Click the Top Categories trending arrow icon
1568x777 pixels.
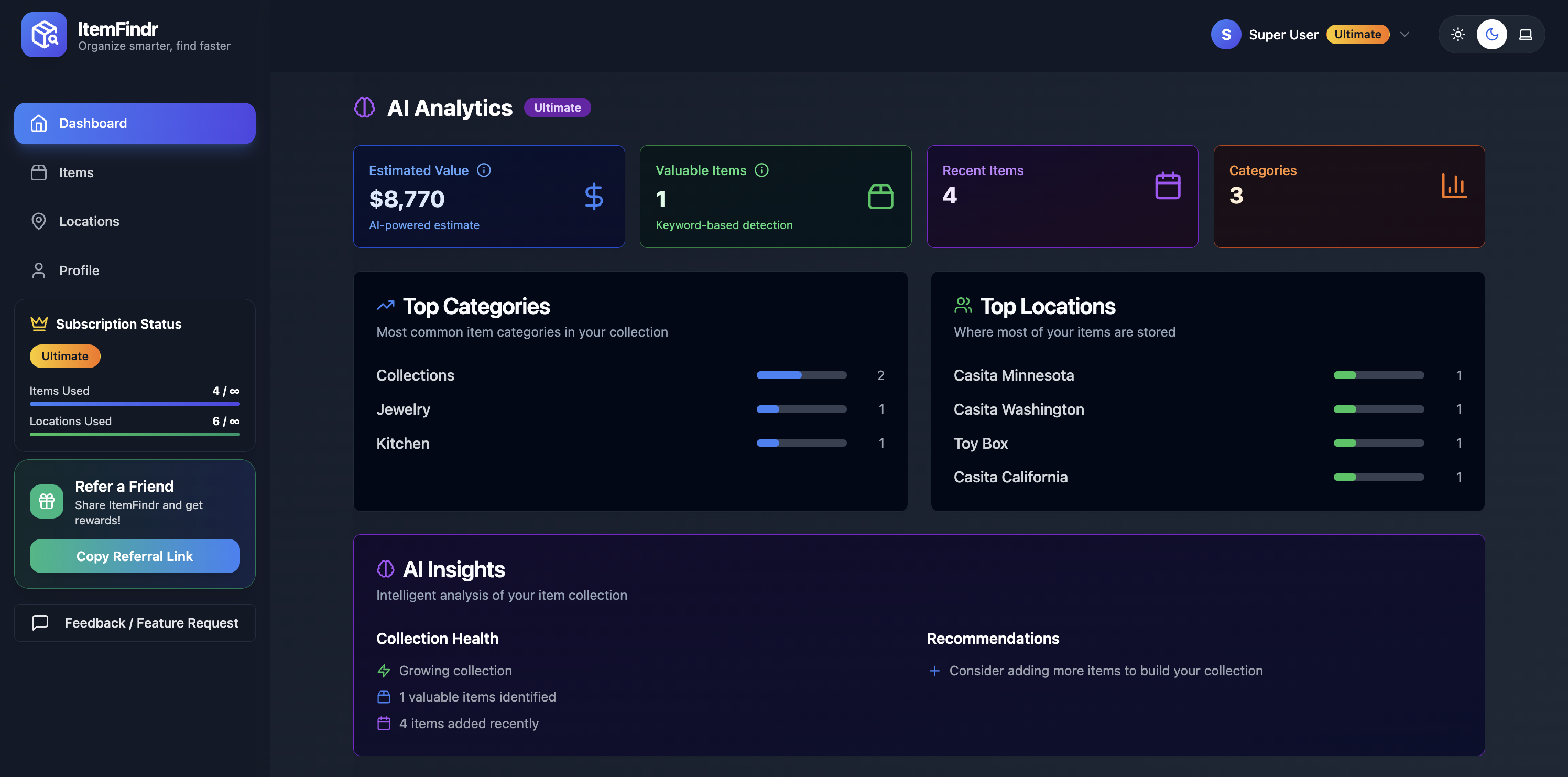[x=386, y=306]
